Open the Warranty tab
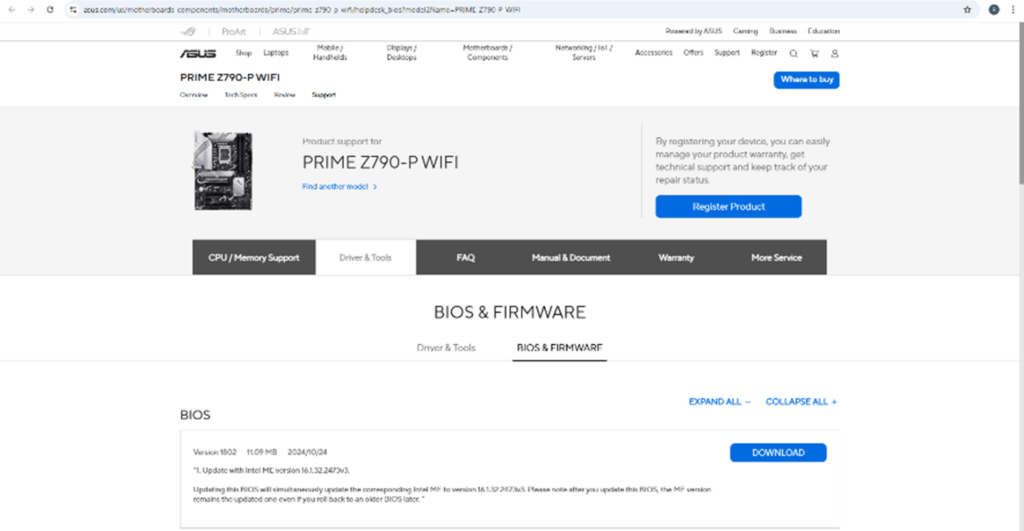 click(676, 257)
